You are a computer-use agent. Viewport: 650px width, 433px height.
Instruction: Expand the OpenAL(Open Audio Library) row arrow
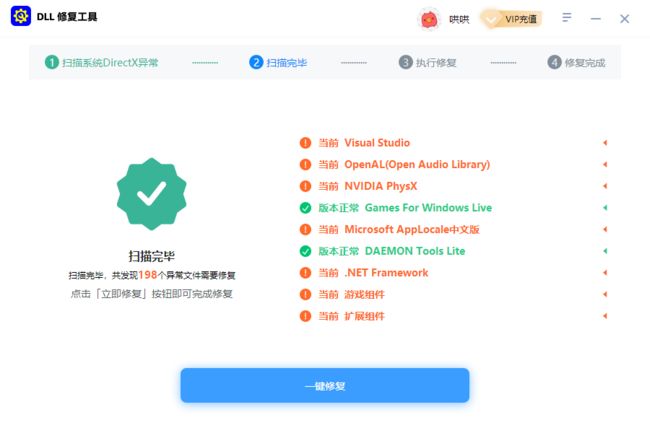coord(605,164)
